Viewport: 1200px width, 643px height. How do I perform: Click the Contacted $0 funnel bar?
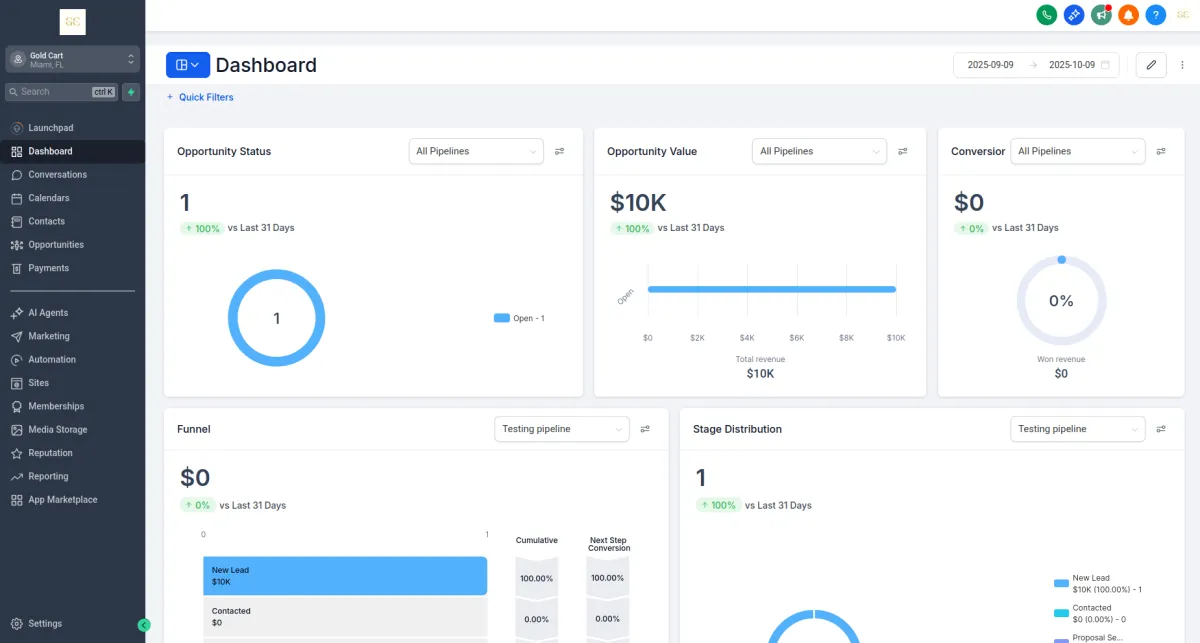[345, 617]
